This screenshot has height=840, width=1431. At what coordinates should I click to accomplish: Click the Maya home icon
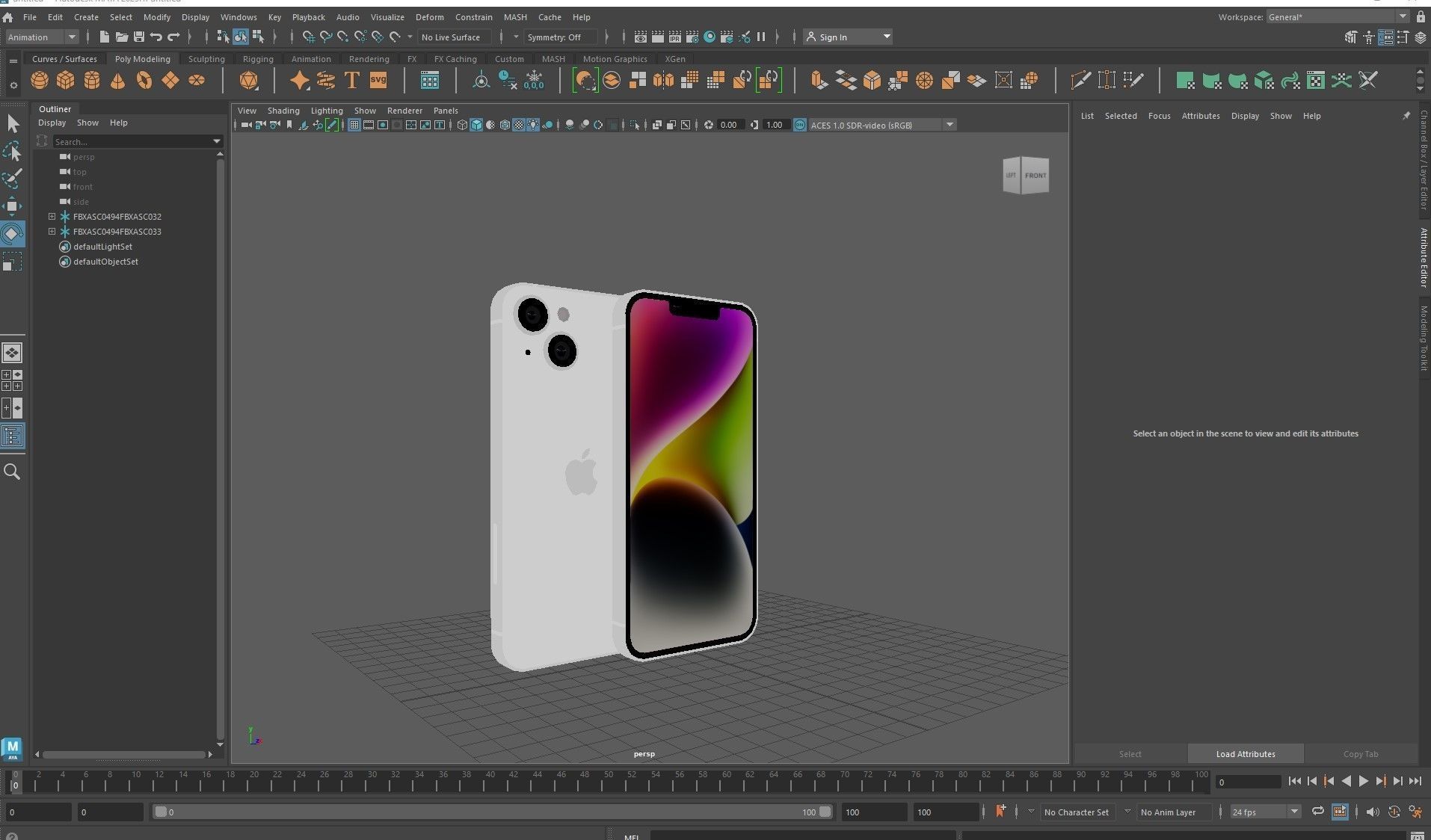7,16
